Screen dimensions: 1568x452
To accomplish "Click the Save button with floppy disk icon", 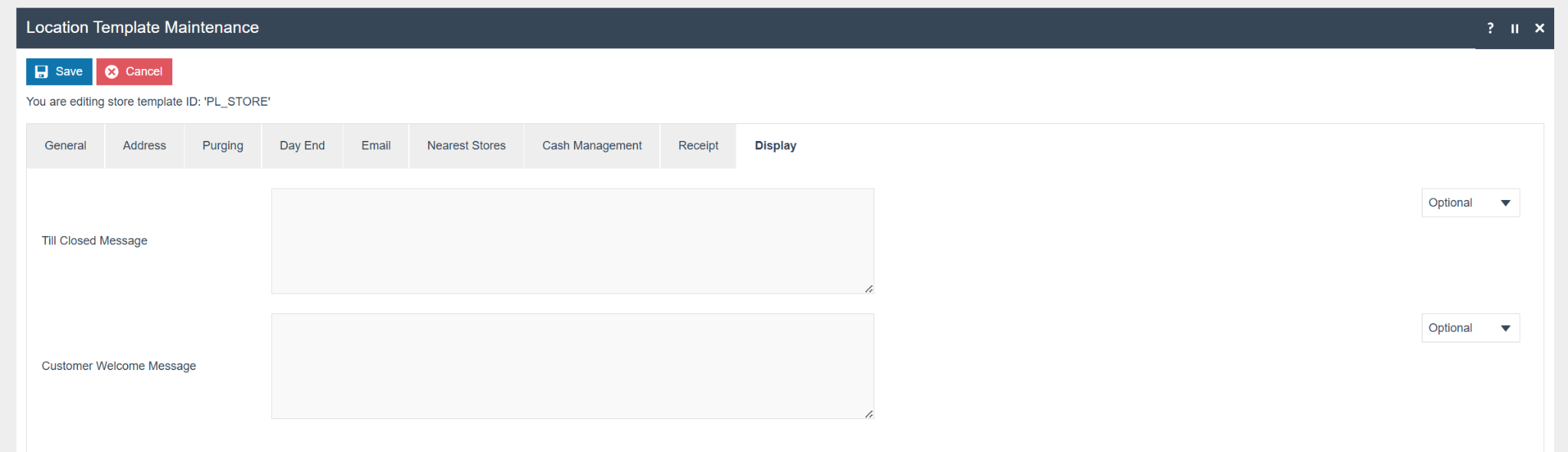I will (59, 71).
